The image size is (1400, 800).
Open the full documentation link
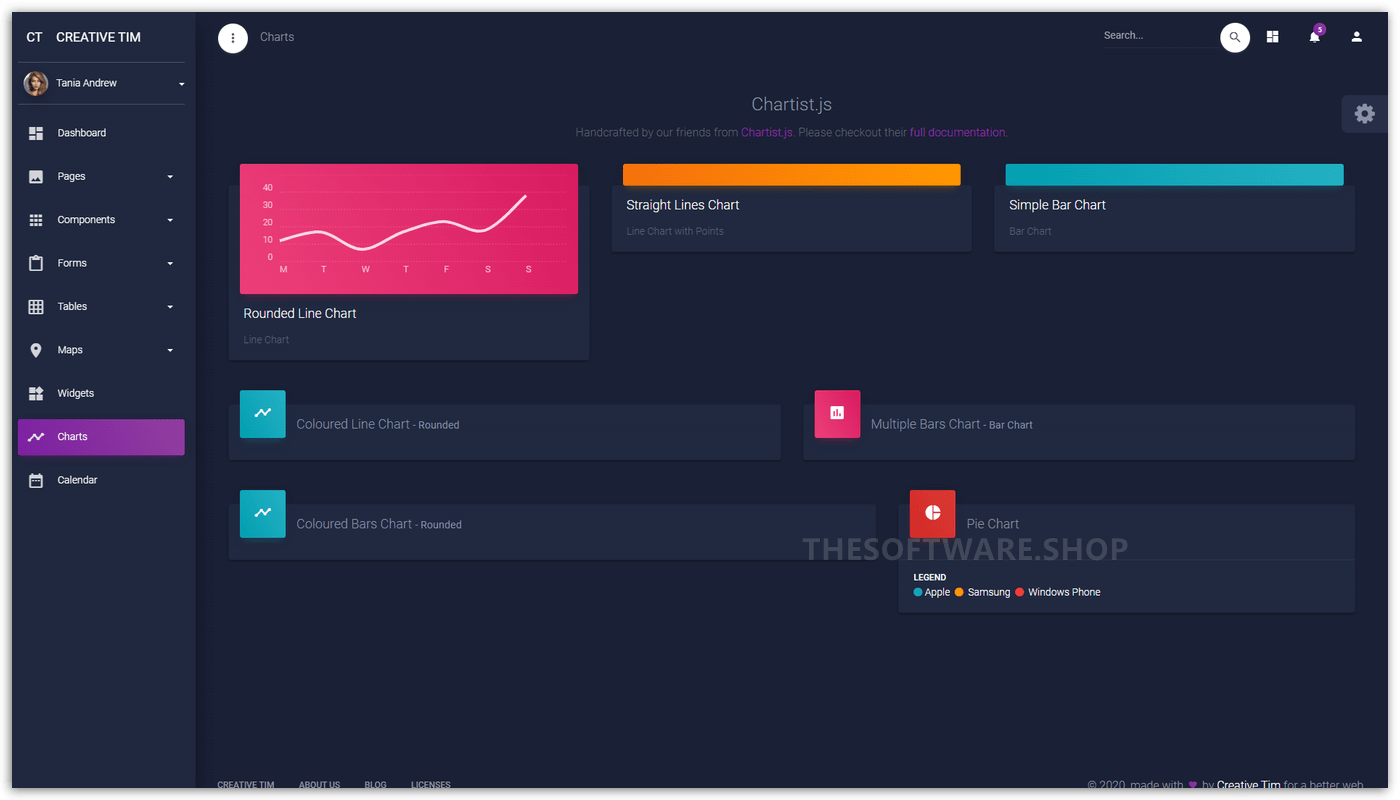[957, 132]
